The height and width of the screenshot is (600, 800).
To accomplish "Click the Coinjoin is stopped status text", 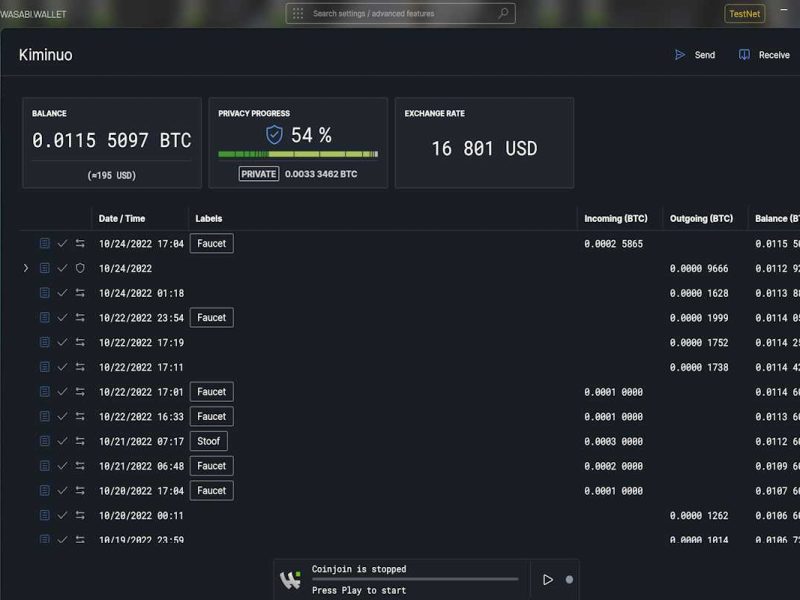I will [359, 569].
